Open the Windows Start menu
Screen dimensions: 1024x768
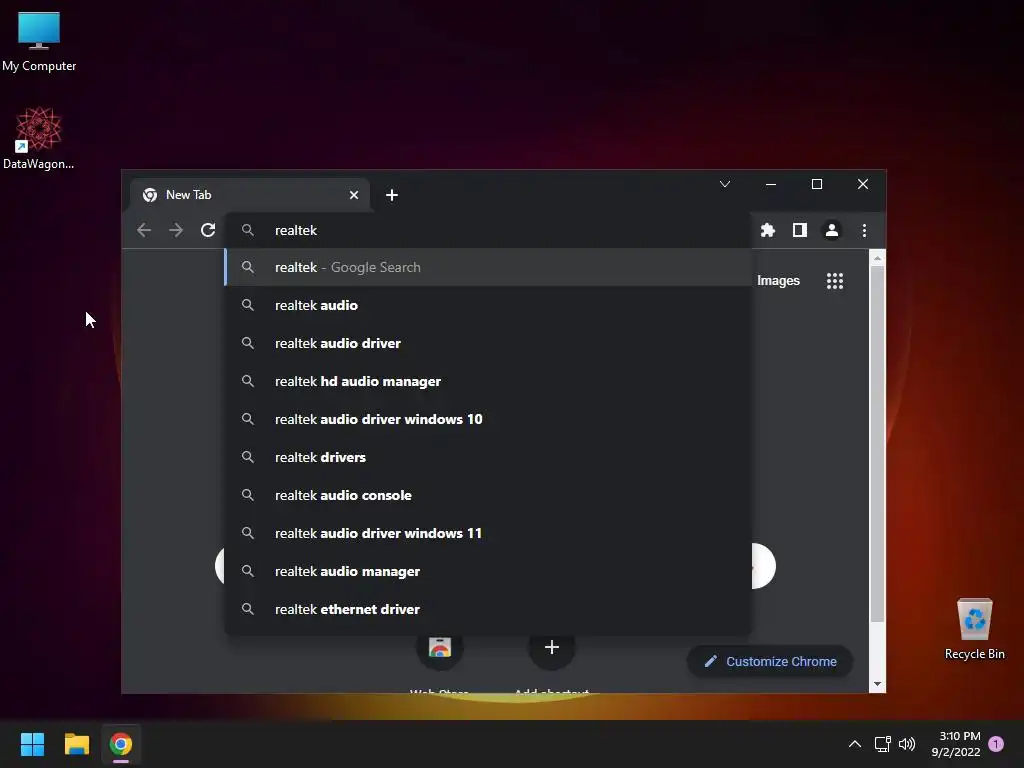coord(32,744)
